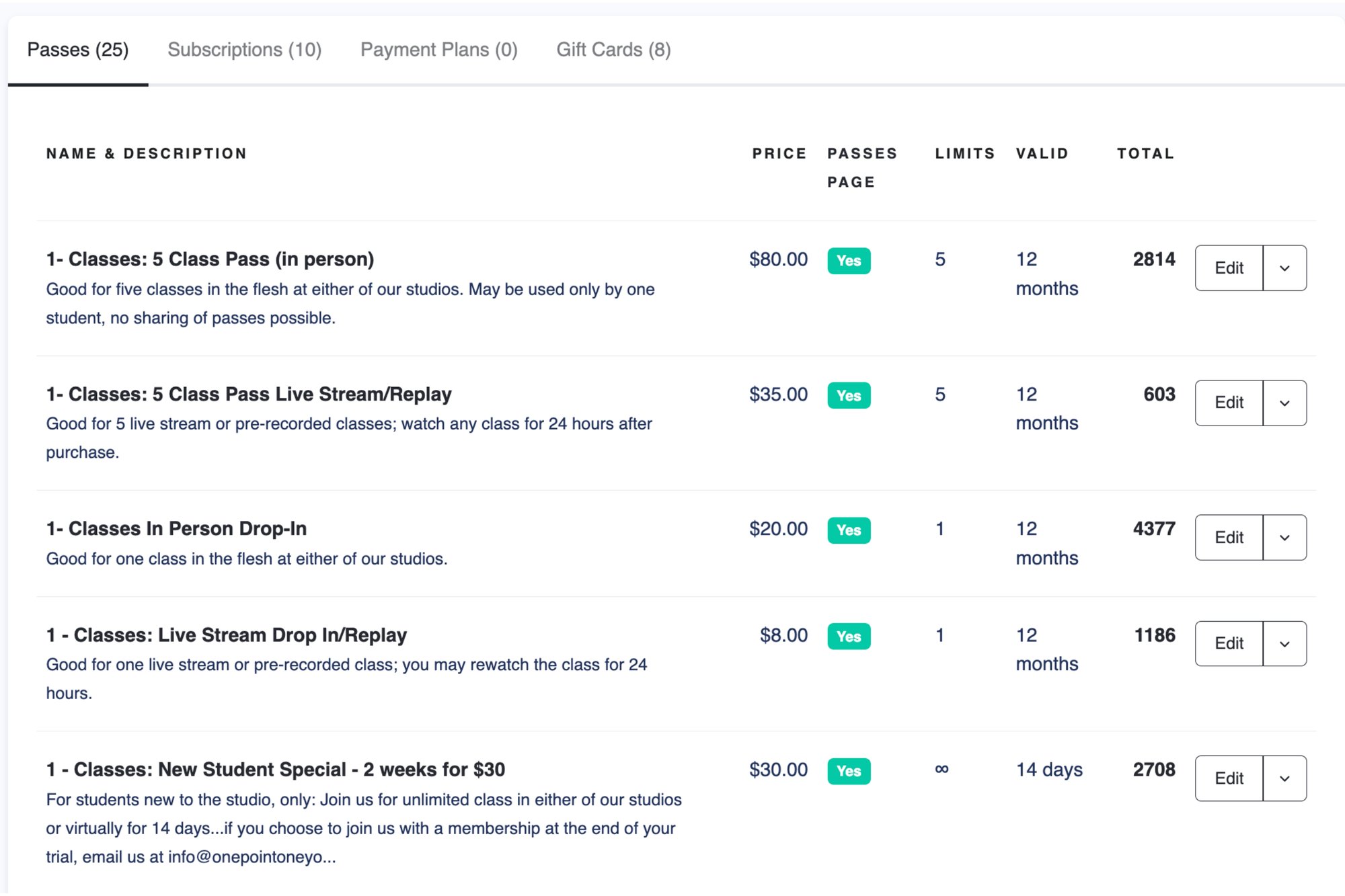The width and height of the screenshot is (1345, 896).
Task: Open the Payment Plans (0) tab
Action: [438, 50]
